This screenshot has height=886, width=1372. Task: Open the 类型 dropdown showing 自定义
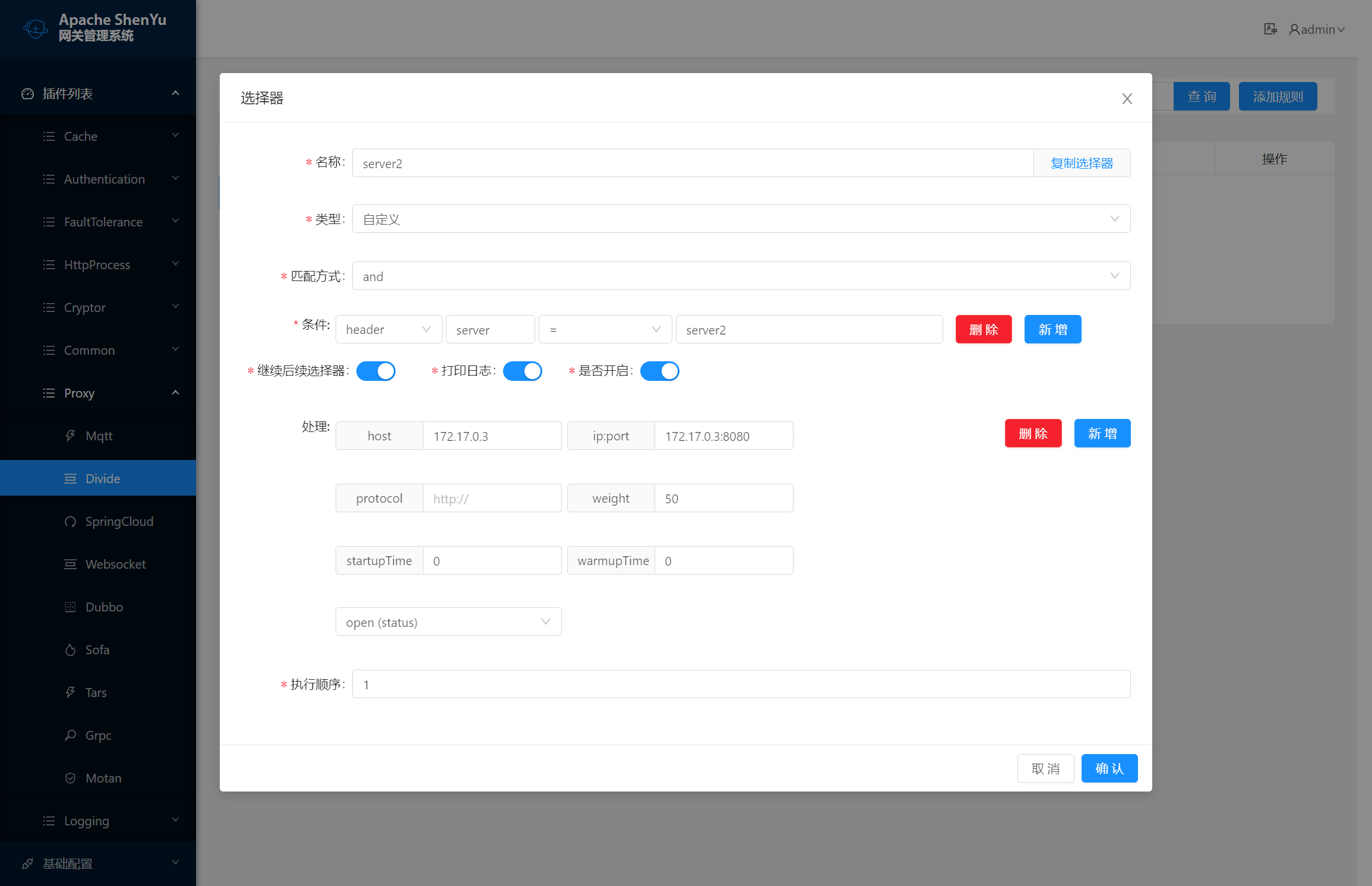click(741, 219)
